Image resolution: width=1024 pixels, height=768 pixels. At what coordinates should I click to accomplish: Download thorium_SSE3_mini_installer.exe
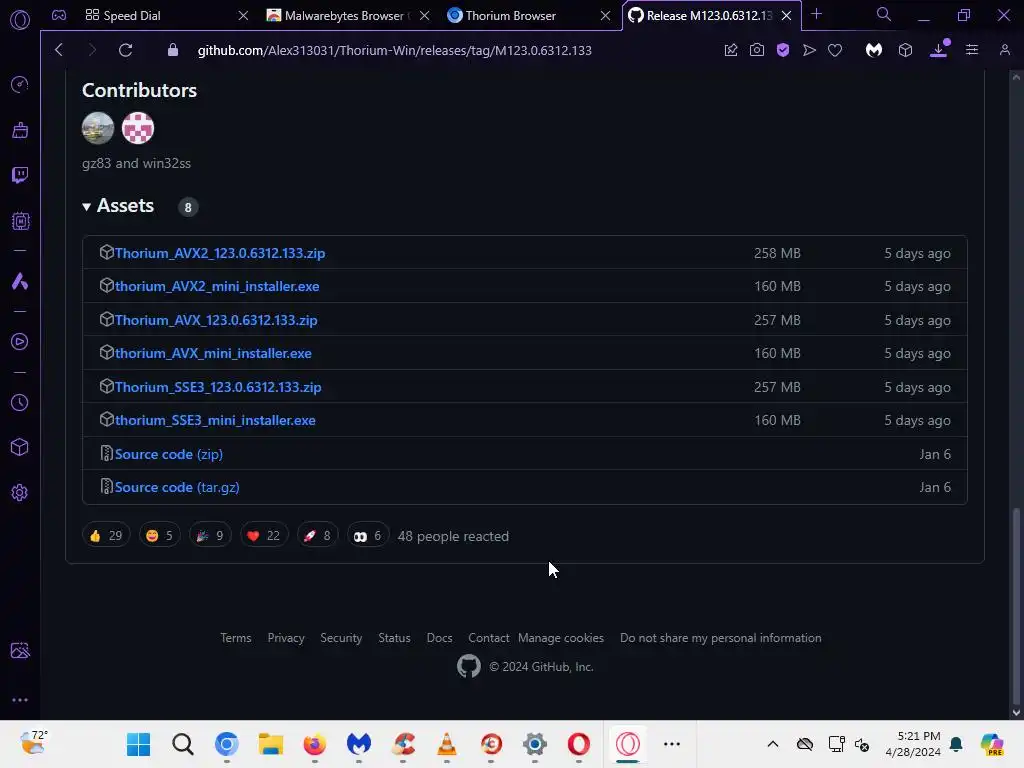pos(215,421)
